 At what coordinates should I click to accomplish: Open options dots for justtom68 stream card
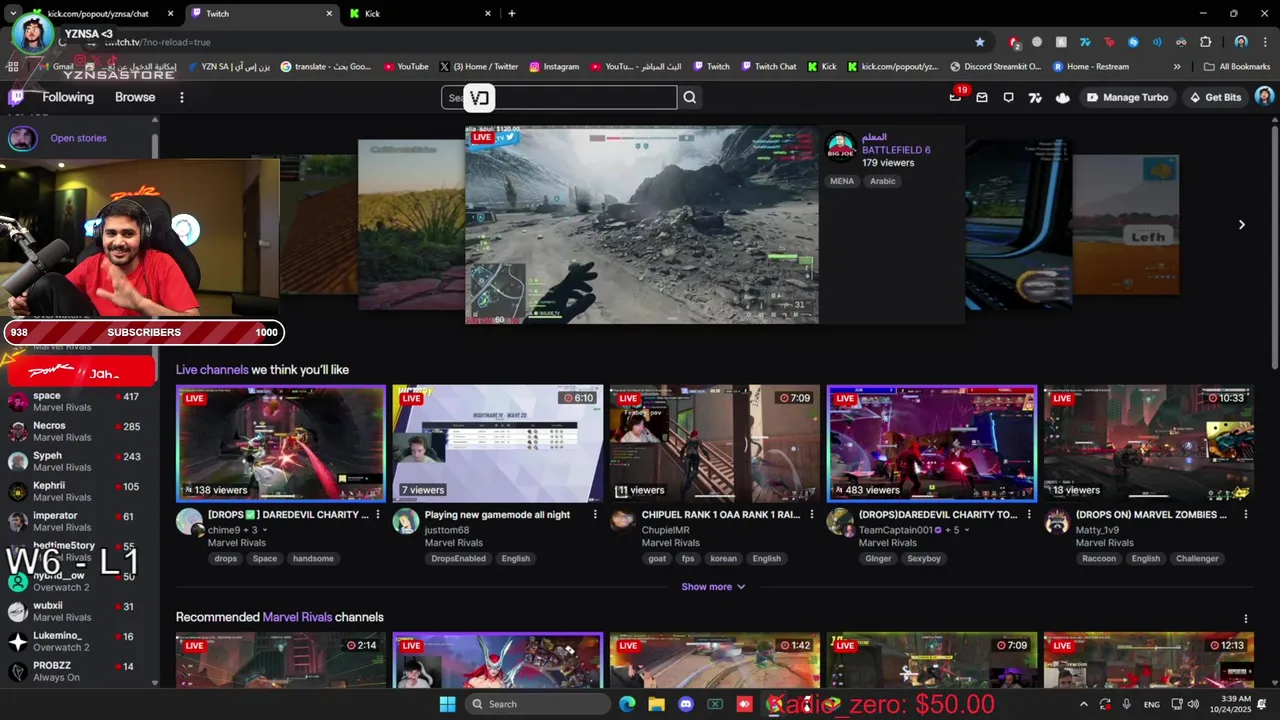tap(595, 514)
